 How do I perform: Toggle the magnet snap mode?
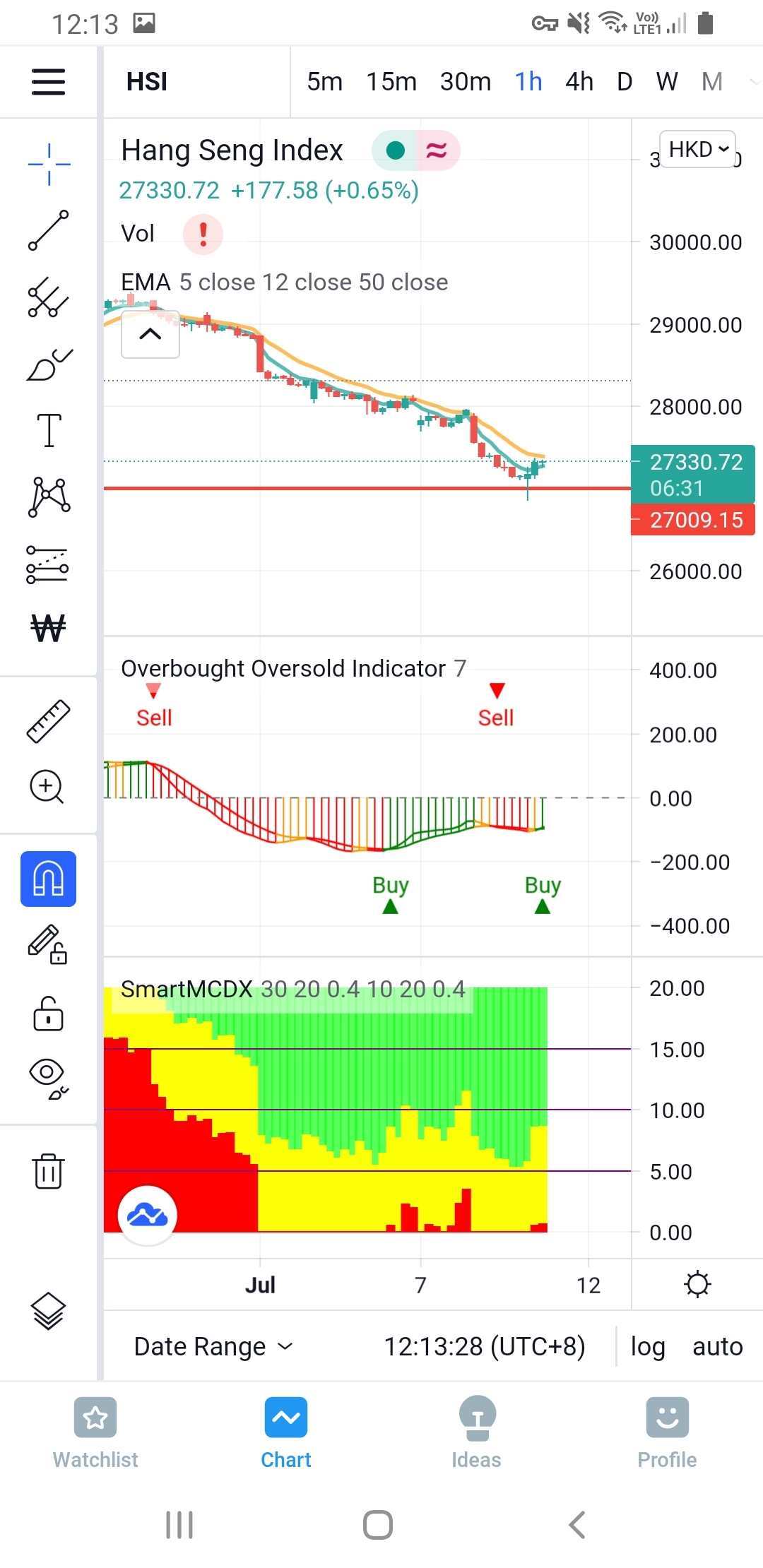pos(48,879)
